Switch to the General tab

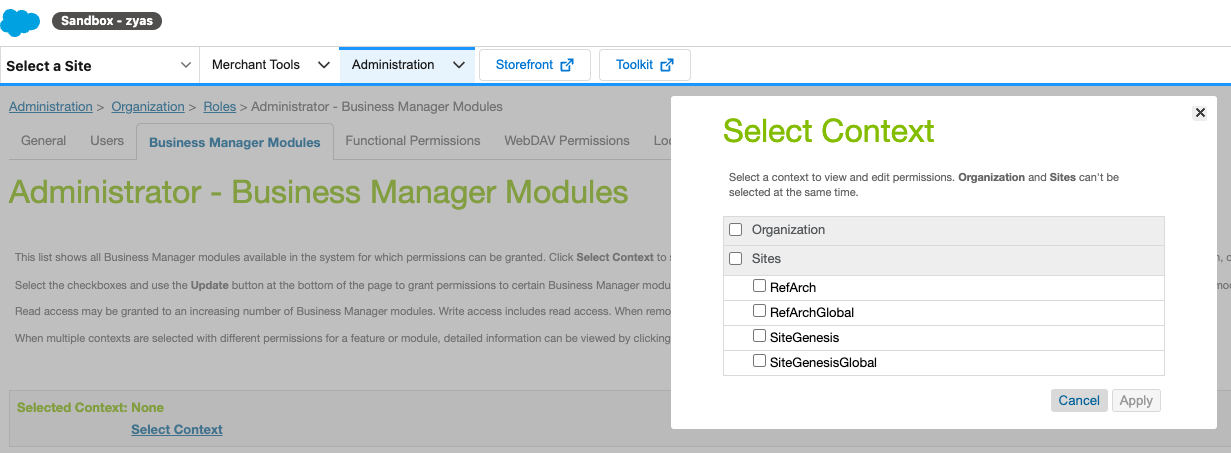coord(44,141)
